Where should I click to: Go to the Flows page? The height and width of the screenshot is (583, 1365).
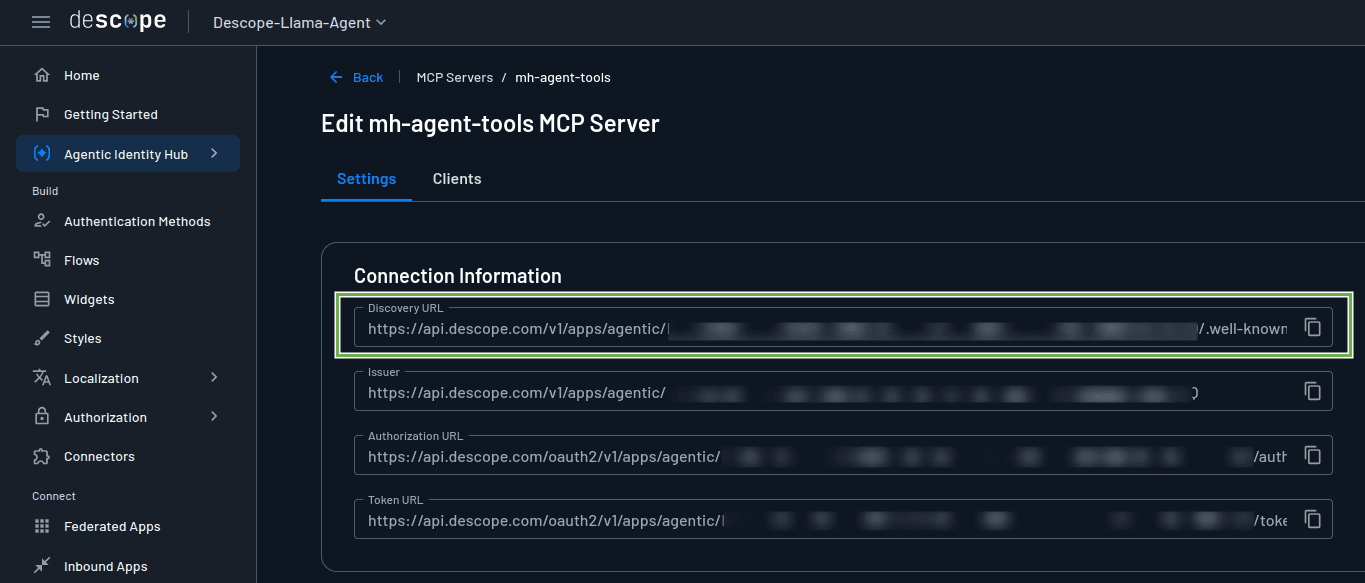[128, 260]
